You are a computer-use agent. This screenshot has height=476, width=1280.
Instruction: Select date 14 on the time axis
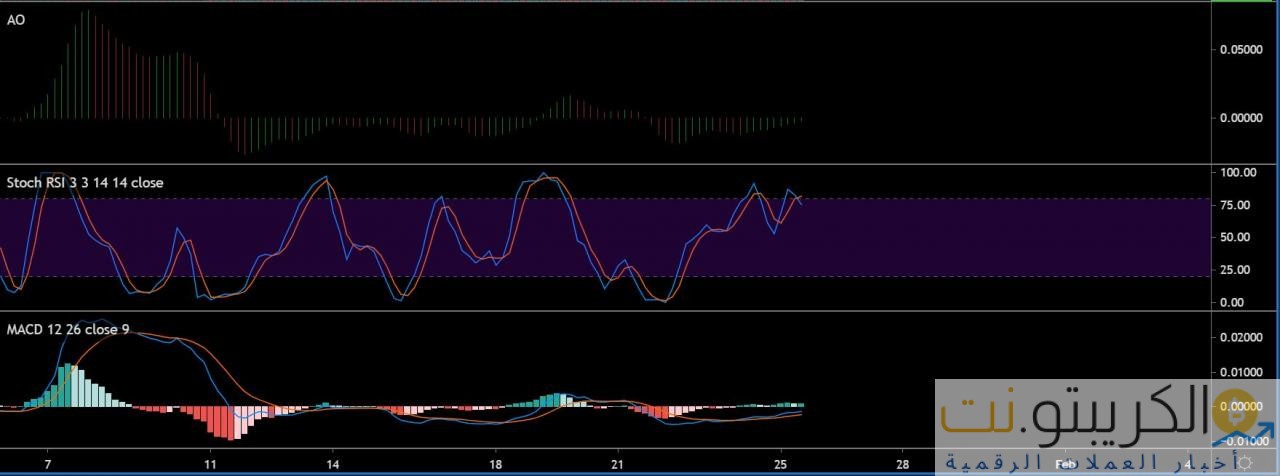coord(333,465)
